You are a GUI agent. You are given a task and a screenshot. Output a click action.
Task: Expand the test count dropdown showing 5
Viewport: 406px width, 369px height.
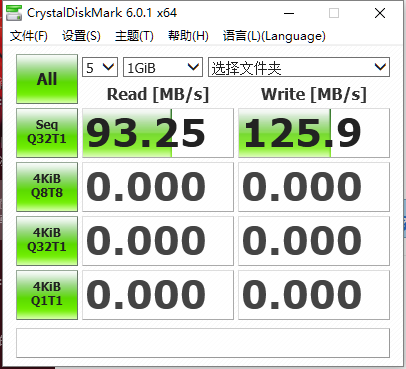pyautogui.click(x=100, y=67)
